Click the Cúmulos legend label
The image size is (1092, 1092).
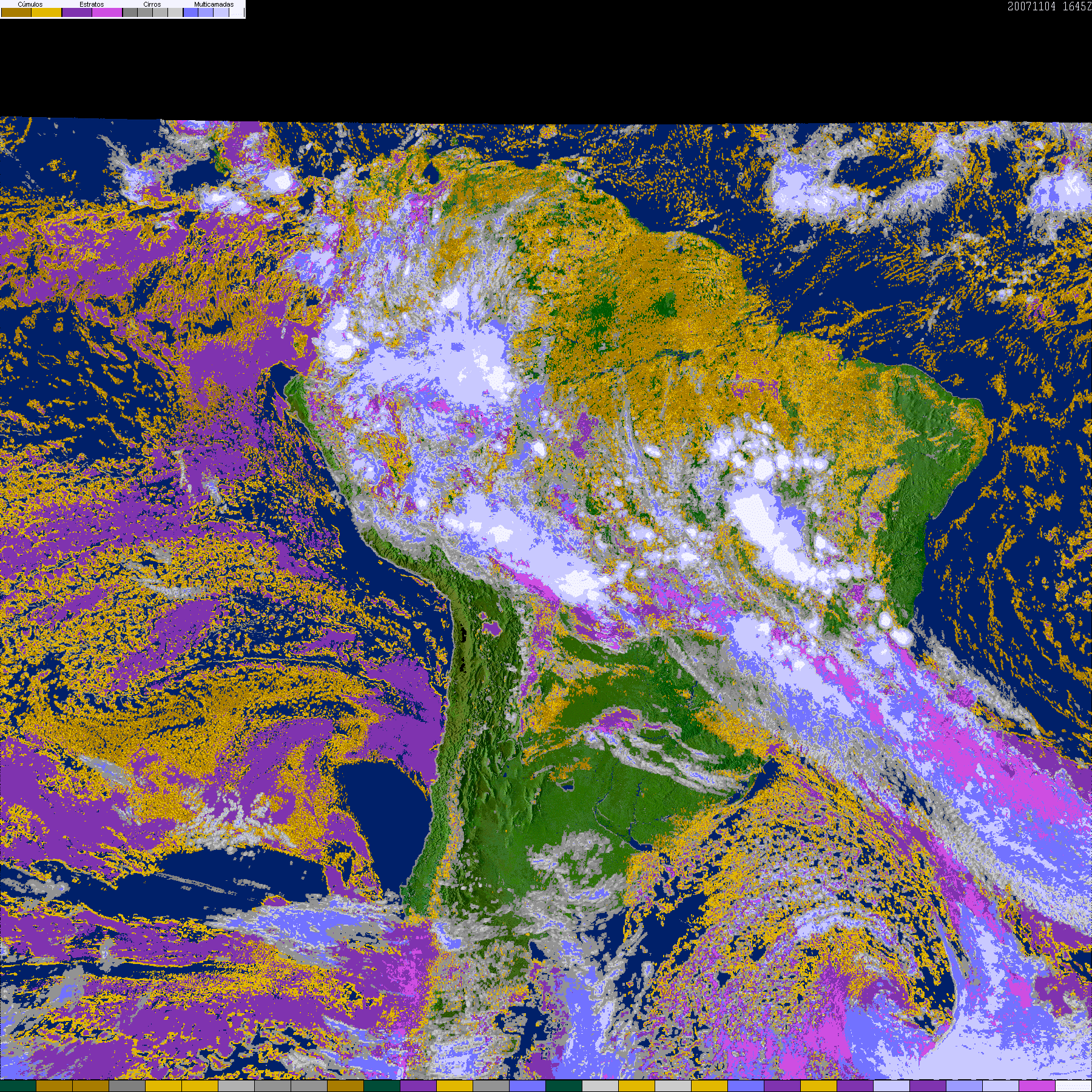click(x=30, y=4)
